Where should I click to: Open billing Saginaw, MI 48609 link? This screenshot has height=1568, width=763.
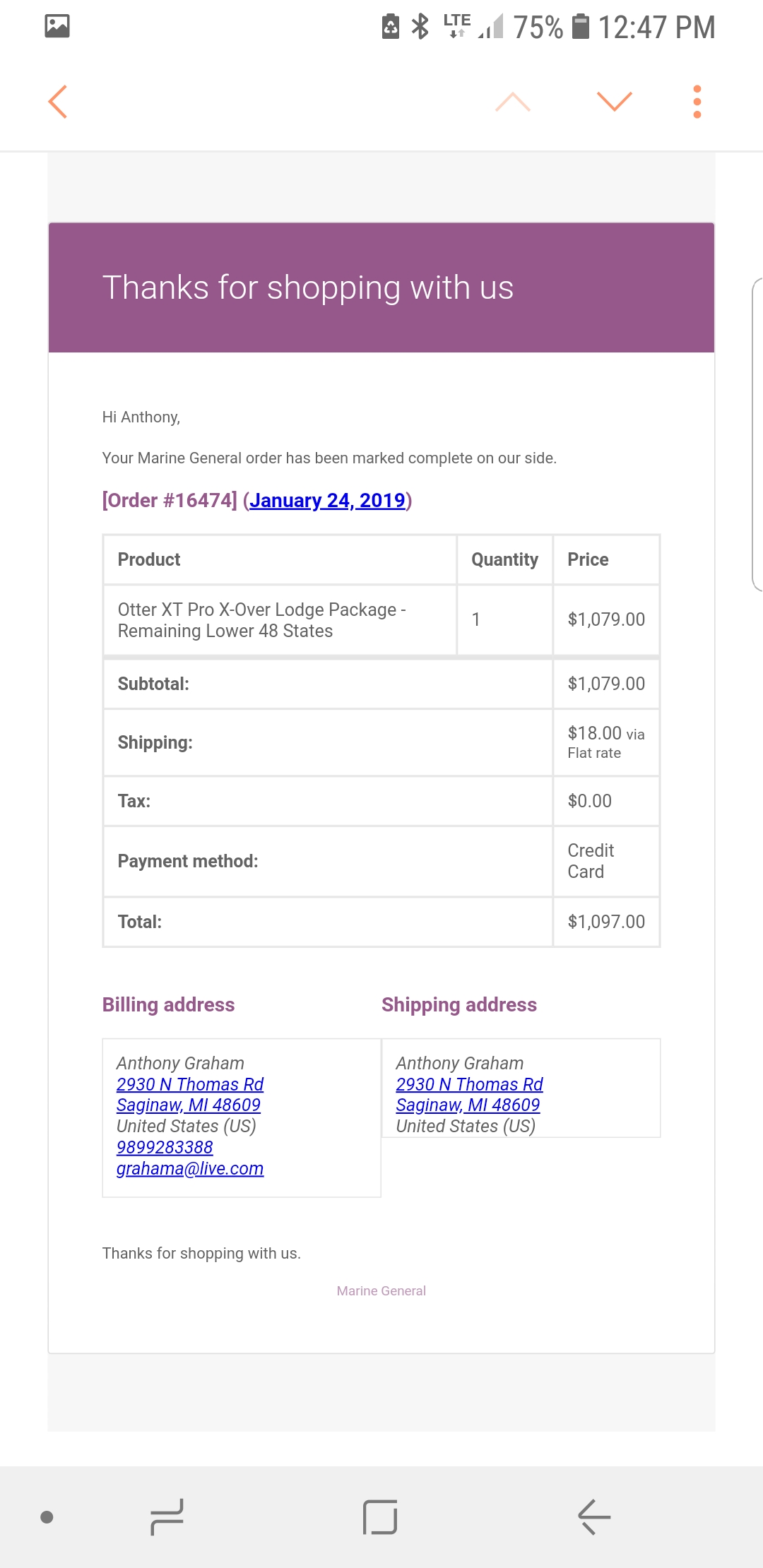click(189, 1105)
